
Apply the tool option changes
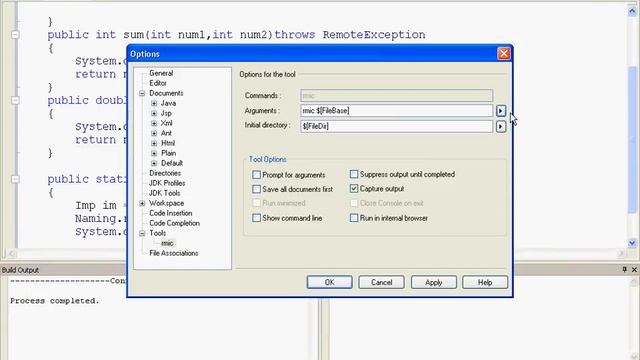pos(433,282)
